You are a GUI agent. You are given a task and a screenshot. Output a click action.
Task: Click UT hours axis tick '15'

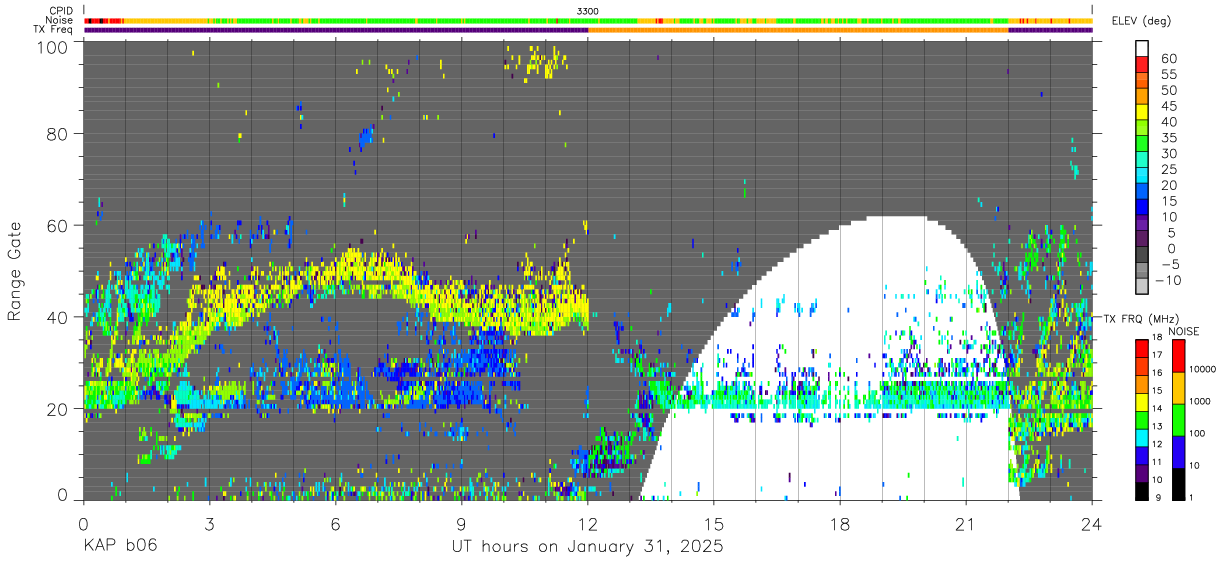coord(714,523)
